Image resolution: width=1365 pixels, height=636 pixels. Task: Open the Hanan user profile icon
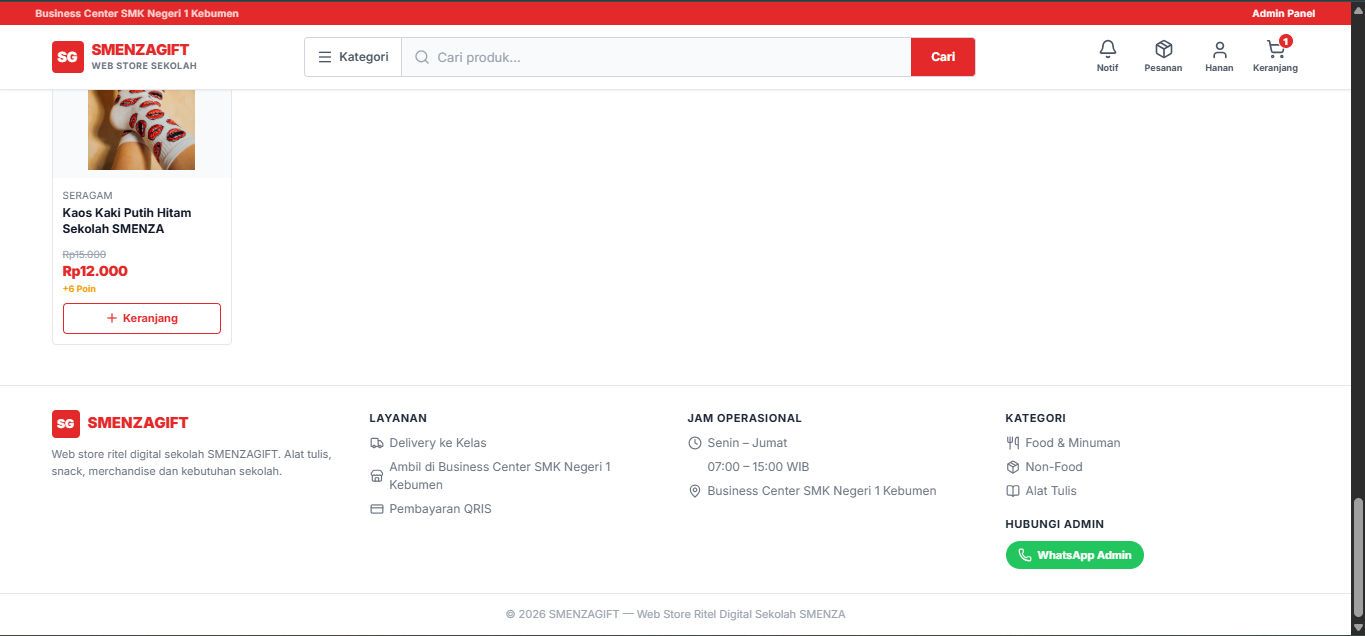(x=1219, y=49)
